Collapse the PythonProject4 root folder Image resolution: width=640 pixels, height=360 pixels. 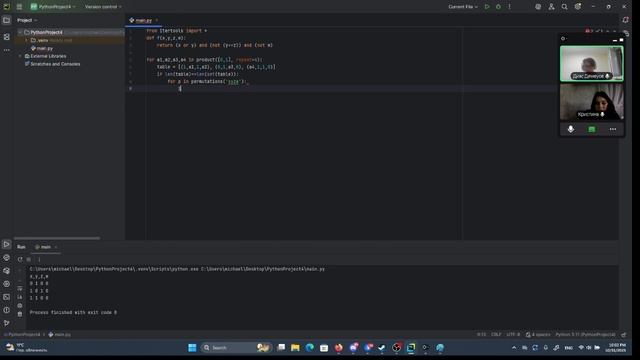click(20, 32)
